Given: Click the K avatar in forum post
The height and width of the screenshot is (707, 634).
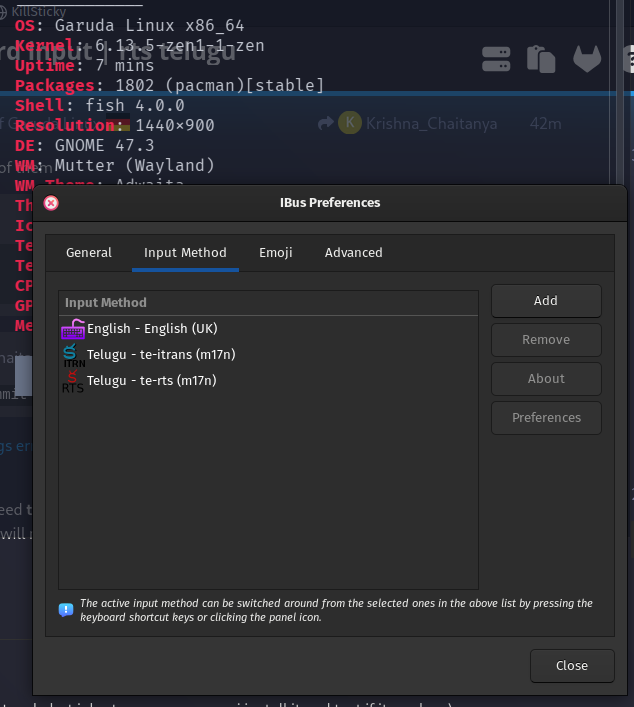Looking at the screenshot, I should 350,123.
